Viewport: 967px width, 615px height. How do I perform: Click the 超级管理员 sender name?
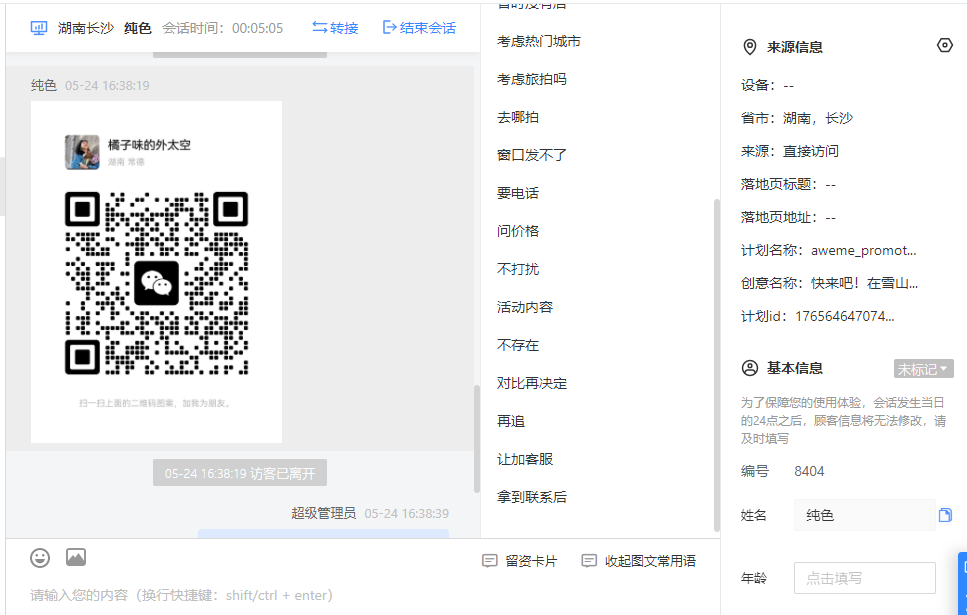tap(324, 513)
